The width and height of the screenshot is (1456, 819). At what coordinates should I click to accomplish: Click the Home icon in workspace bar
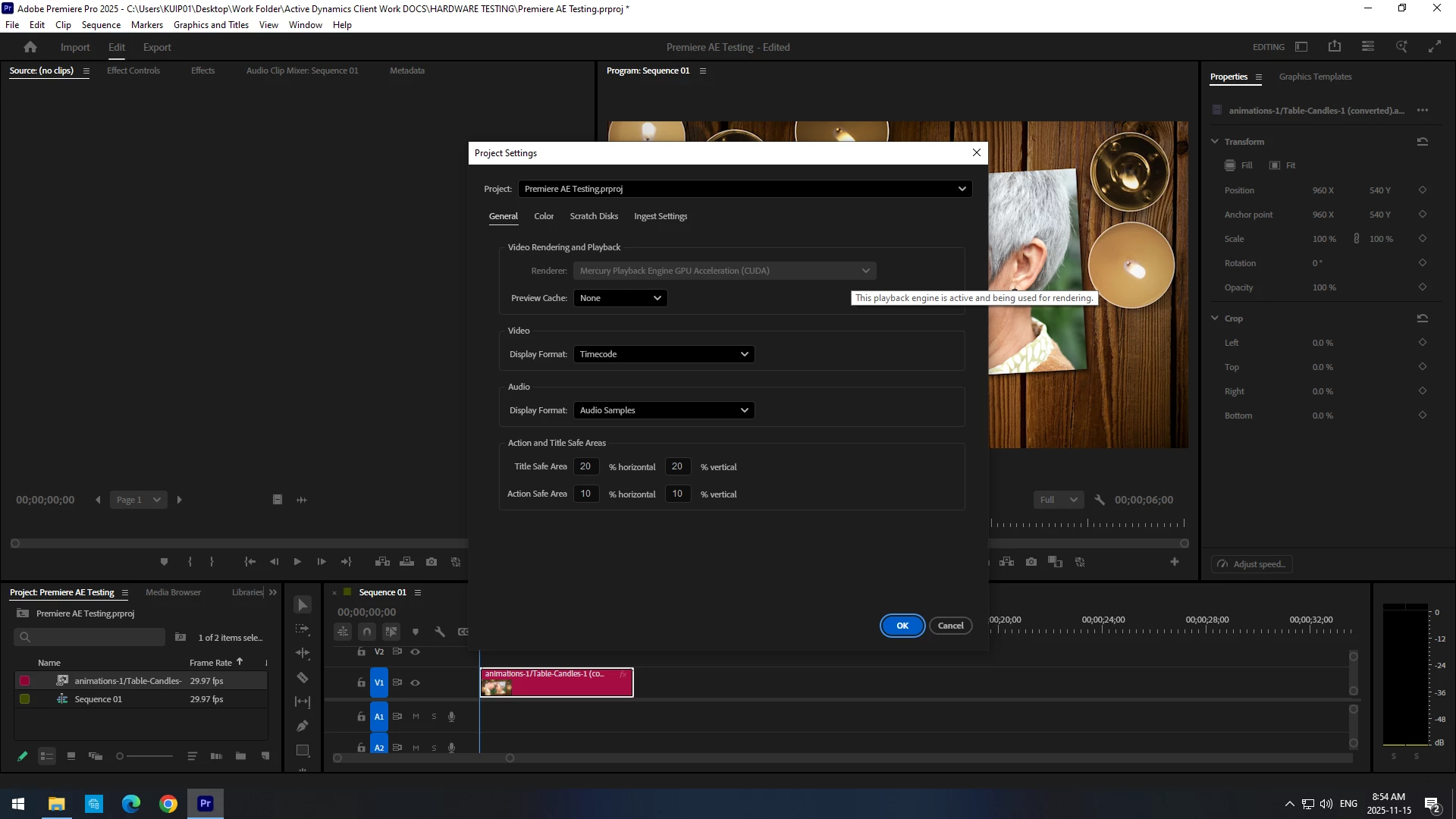tap(30, 47)
